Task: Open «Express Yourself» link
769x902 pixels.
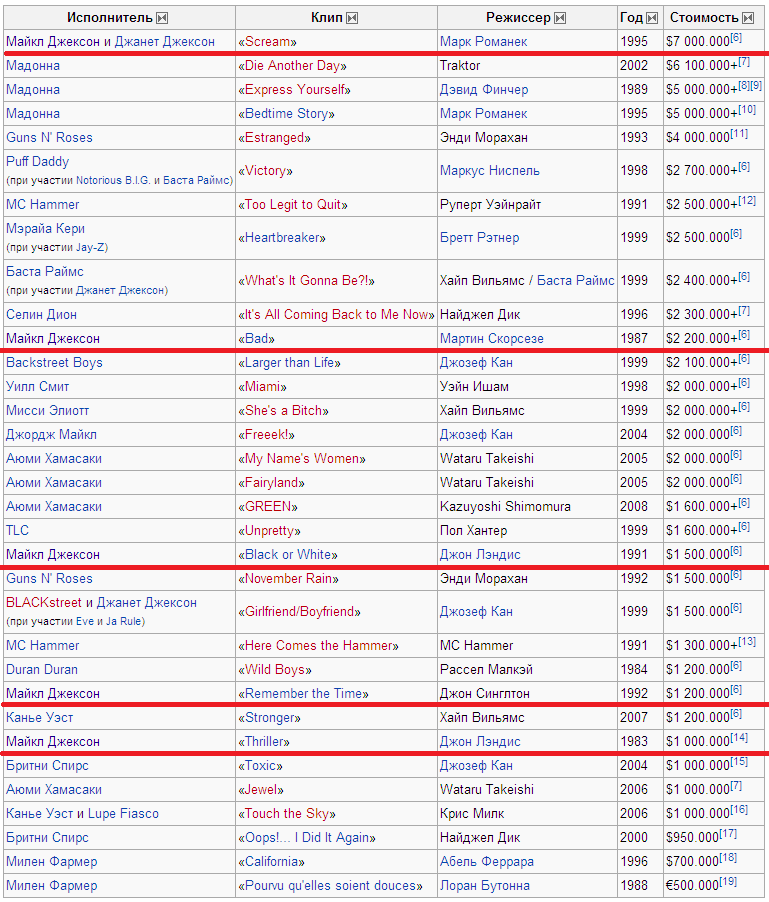Action: [295, 90]
